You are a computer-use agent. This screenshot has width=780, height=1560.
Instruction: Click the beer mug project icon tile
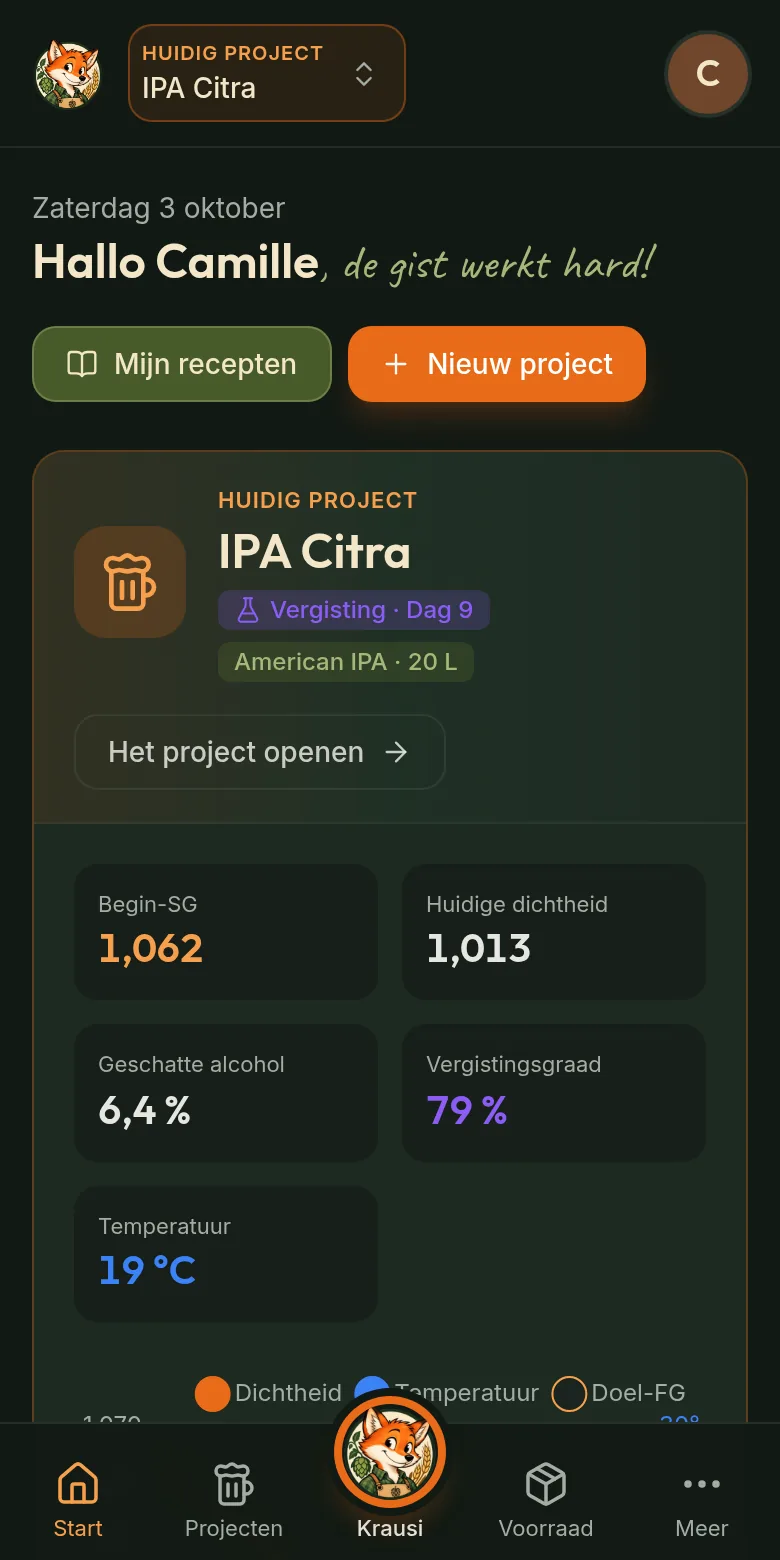130,582
